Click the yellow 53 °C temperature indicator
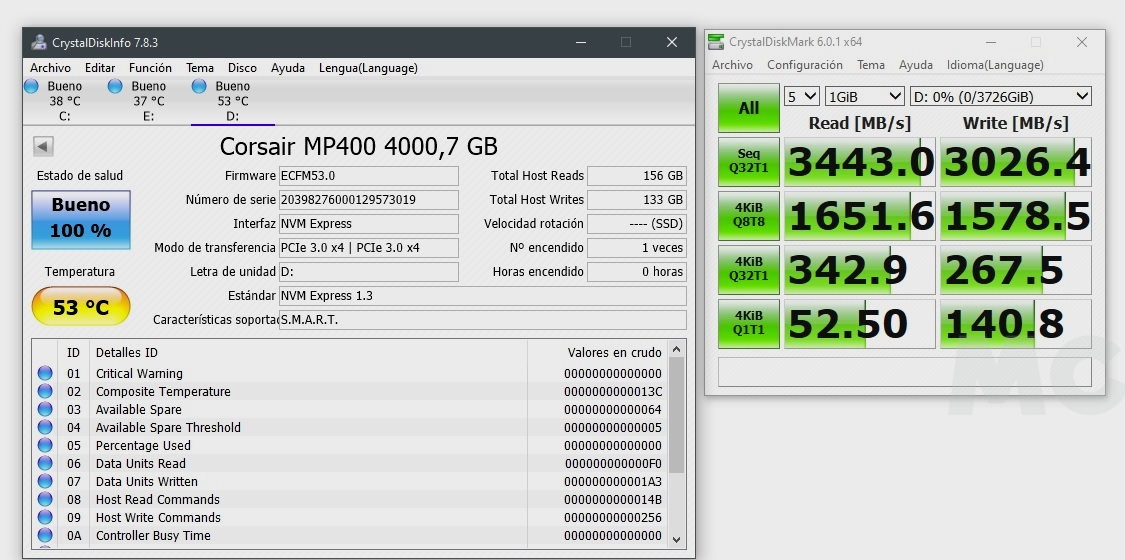 81,307
